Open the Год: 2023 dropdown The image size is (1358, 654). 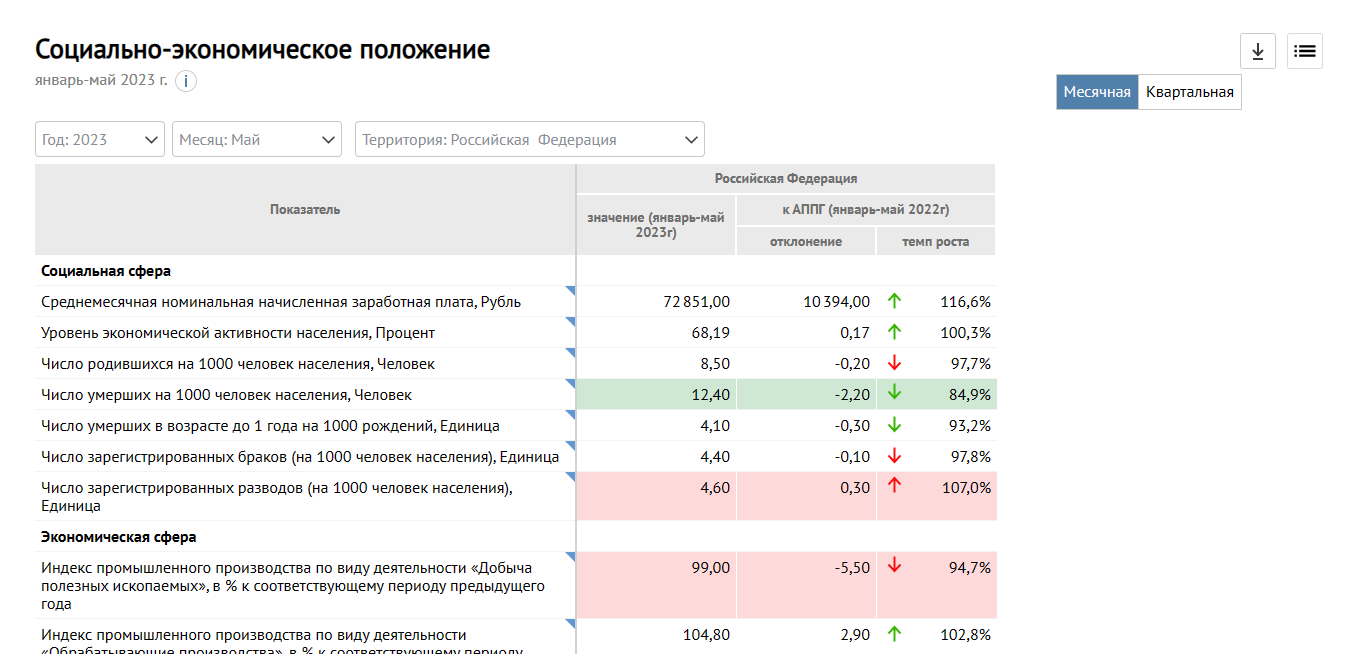[x=100, y=140]
